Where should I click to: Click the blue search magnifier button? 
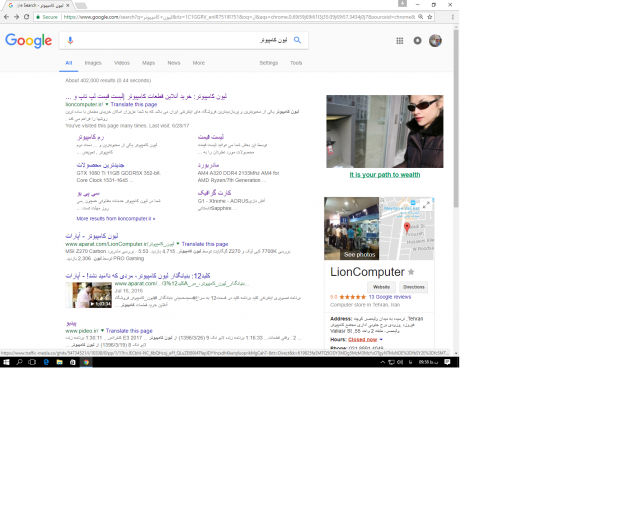(x=298, y=40)
